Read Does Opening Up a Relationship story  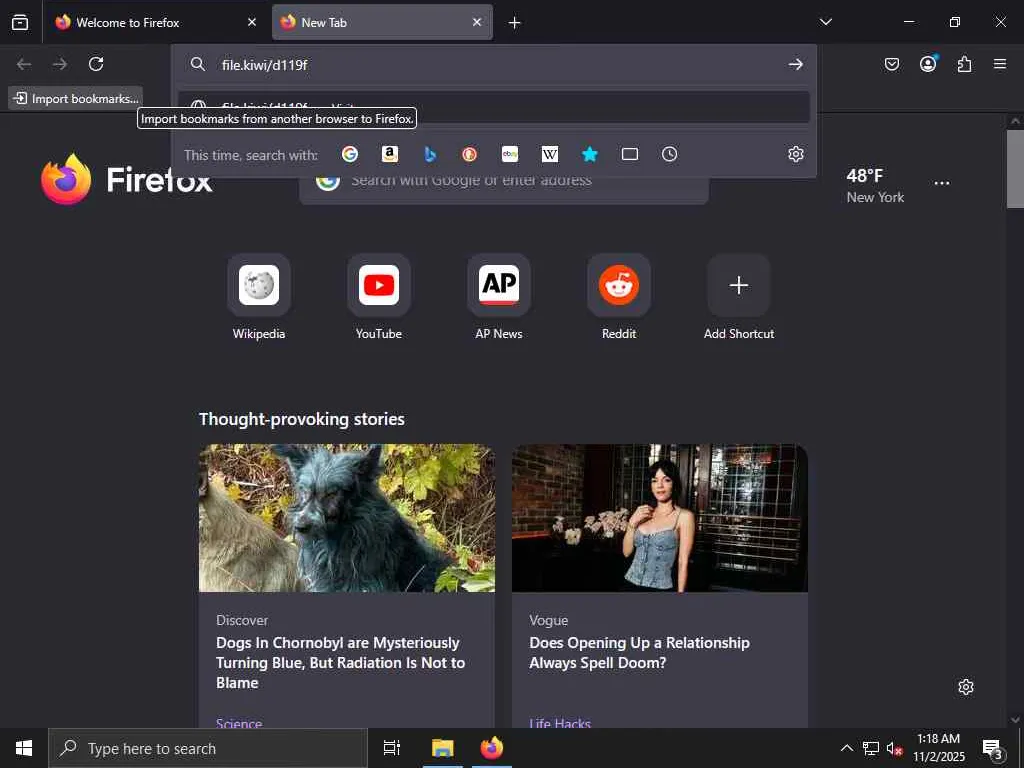coord(639,652)
